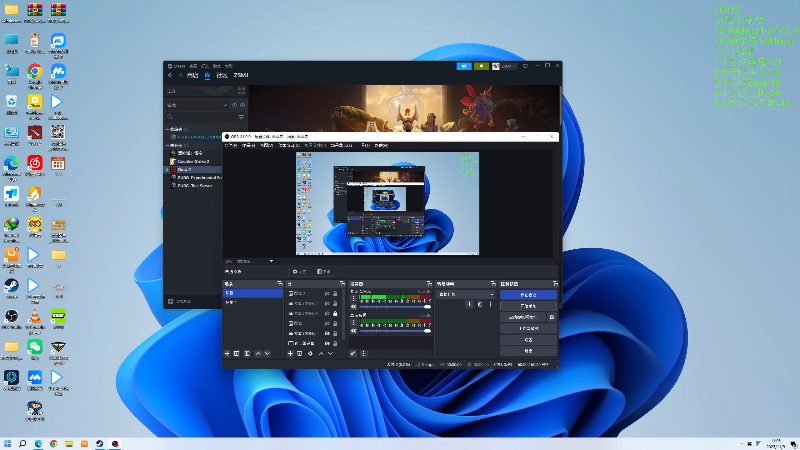Open the preview scaling dropdown below preview

pos(248,262)
